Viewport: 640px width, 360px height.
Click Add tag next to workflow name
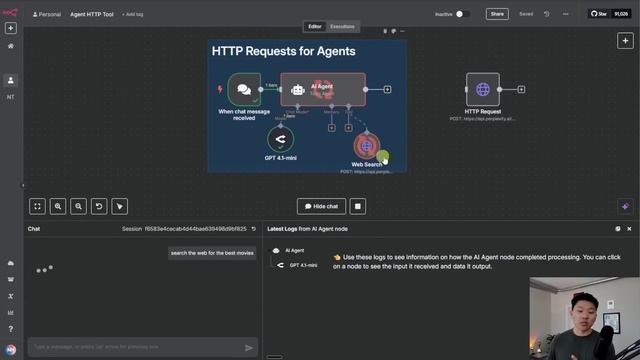[x=133, y=14]
